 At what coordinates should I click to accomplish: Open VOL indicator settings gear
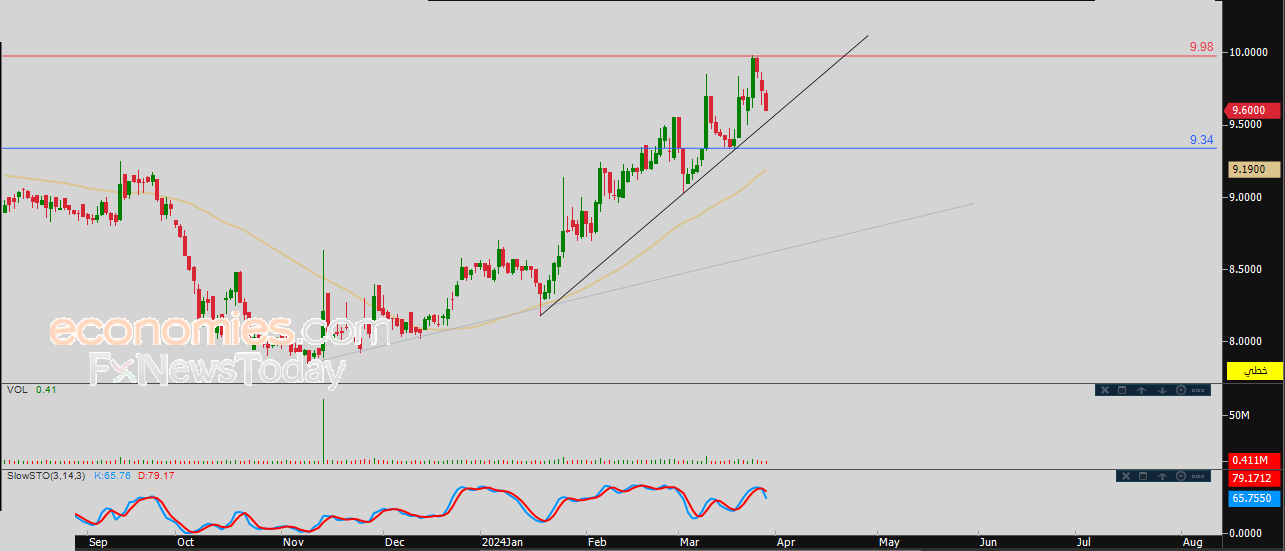[x=1181, y=390]
